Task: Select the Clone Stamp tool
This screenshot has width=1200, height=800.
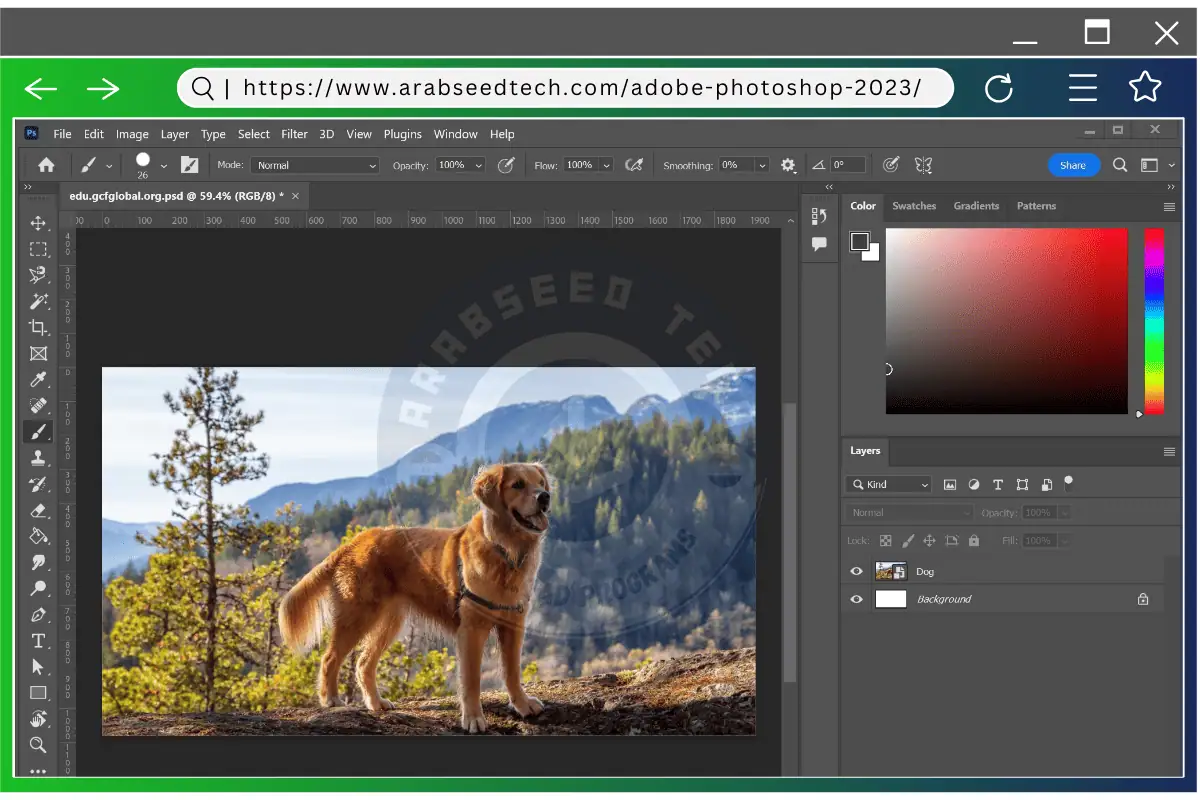Action: (38, 457)
